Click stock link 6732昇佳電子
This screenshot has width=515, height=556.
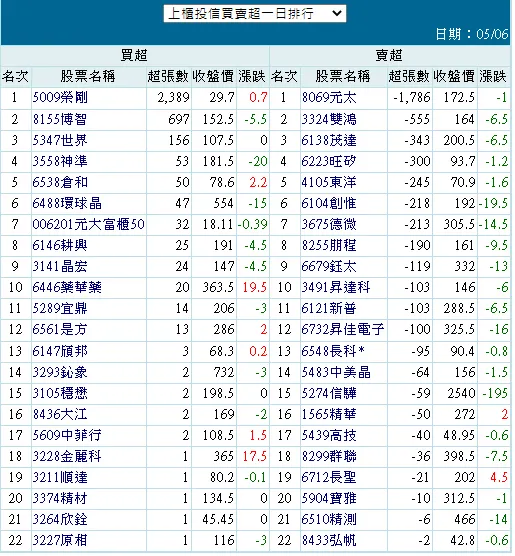[x=343, y=329]
